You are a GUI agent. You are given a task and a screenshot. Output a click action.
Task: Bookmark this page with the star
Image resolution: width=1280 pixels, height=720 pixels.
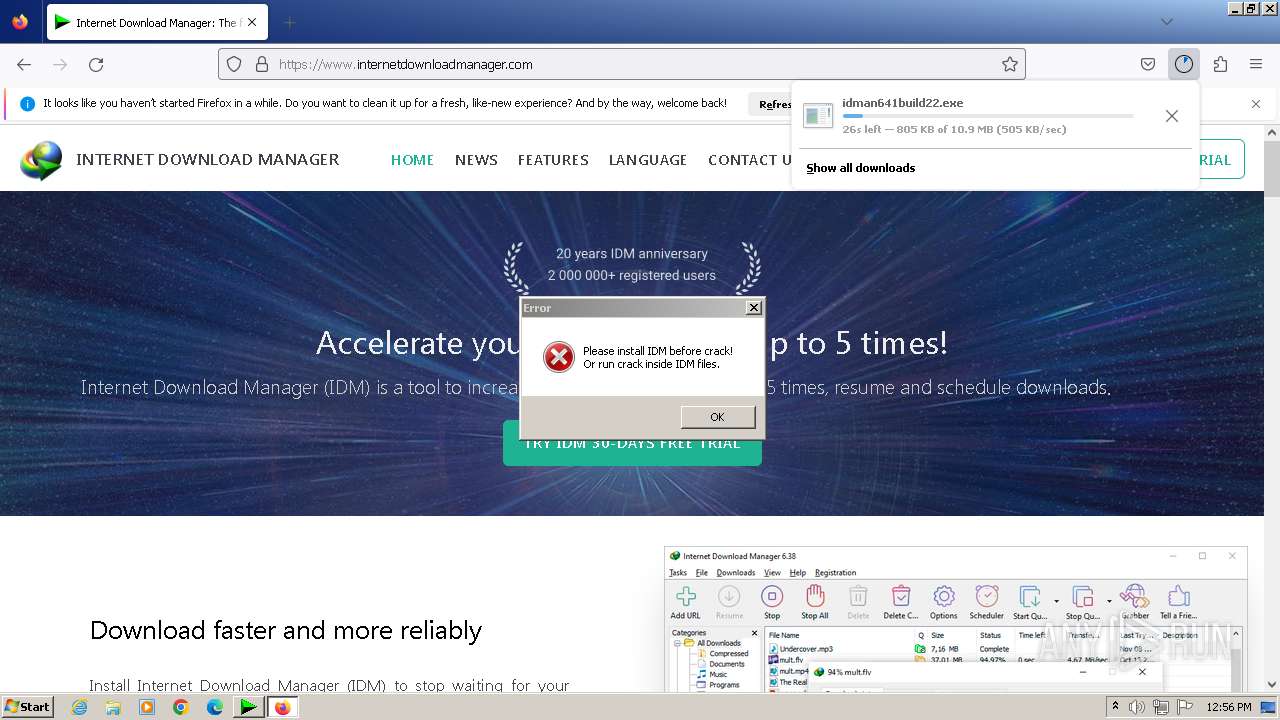coord(1010,64)
